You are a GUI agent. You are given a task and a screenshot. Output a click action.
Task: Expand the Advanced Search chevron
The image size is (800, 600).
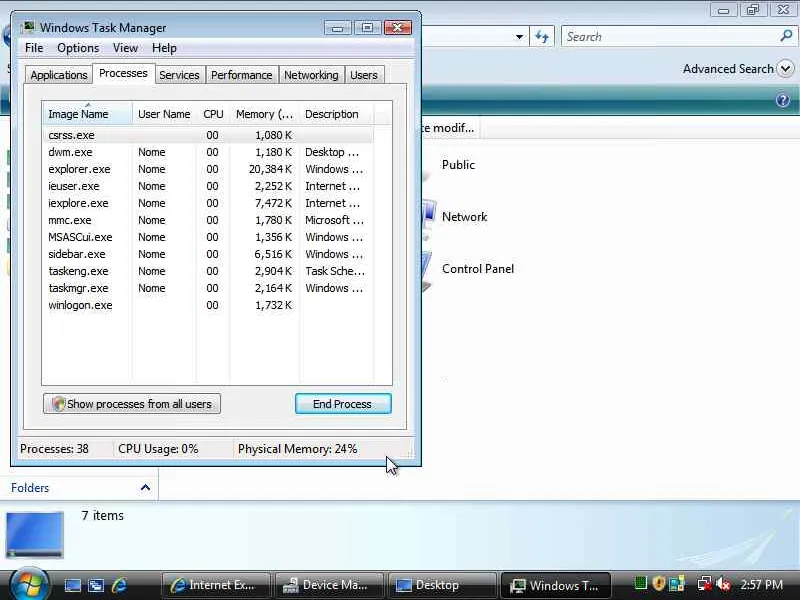786,69
